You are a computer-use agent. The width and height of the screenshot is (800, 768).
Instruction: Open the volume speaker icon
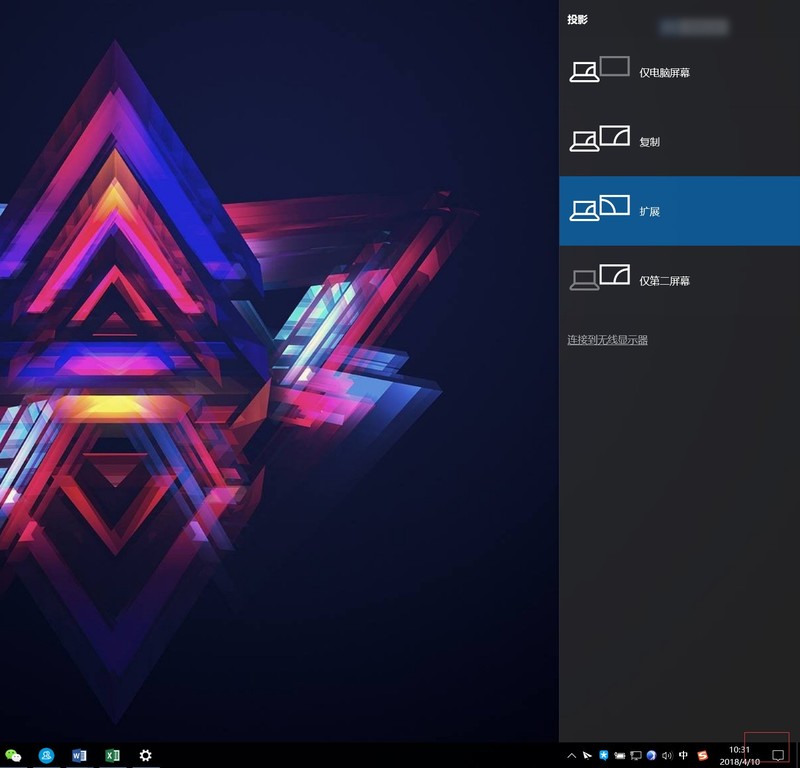click(667, 755)
